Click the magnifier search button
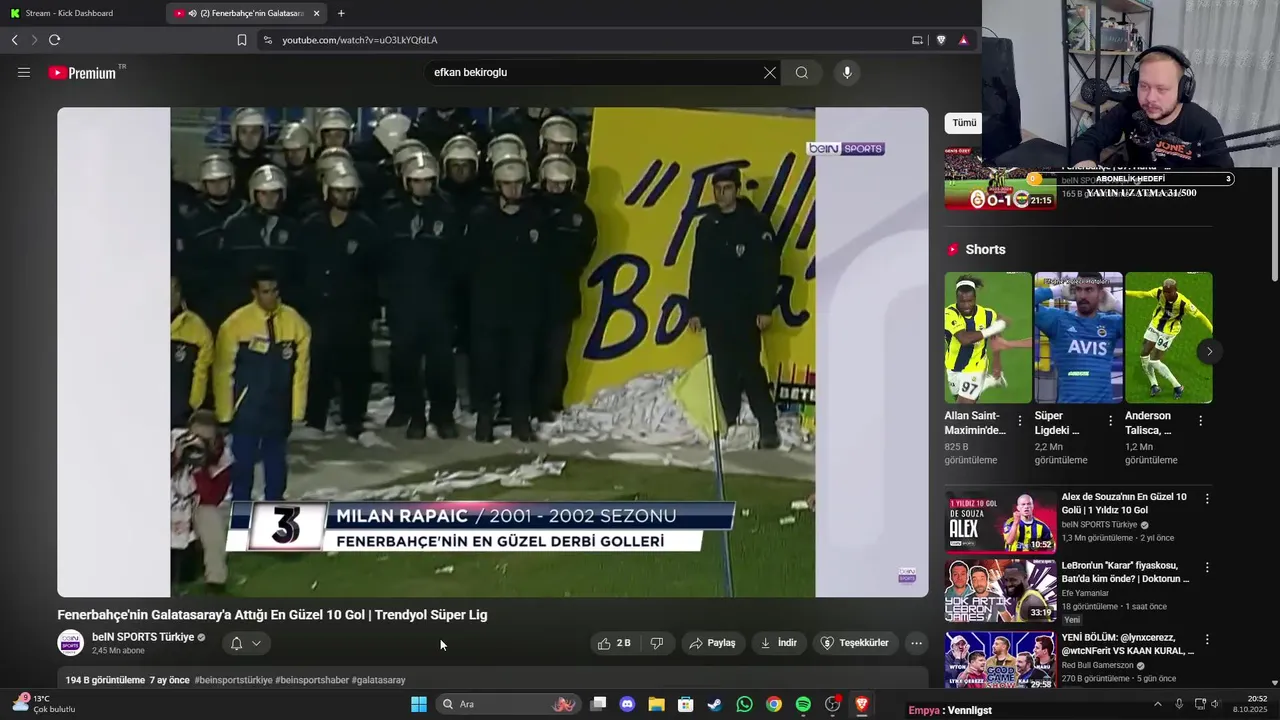Image resolution: width=1280 pixels, height=720 pixels. (802, 72)
